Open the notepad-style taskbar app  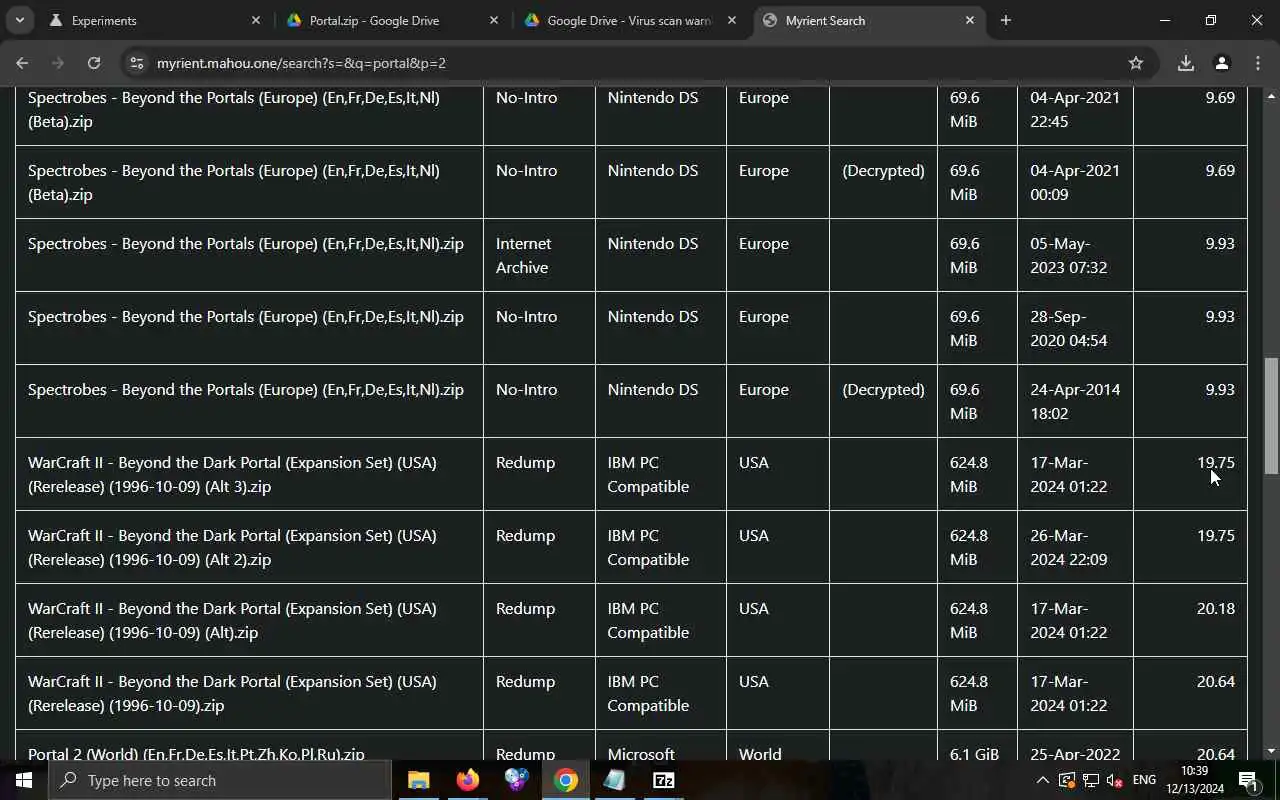(614, 780)
